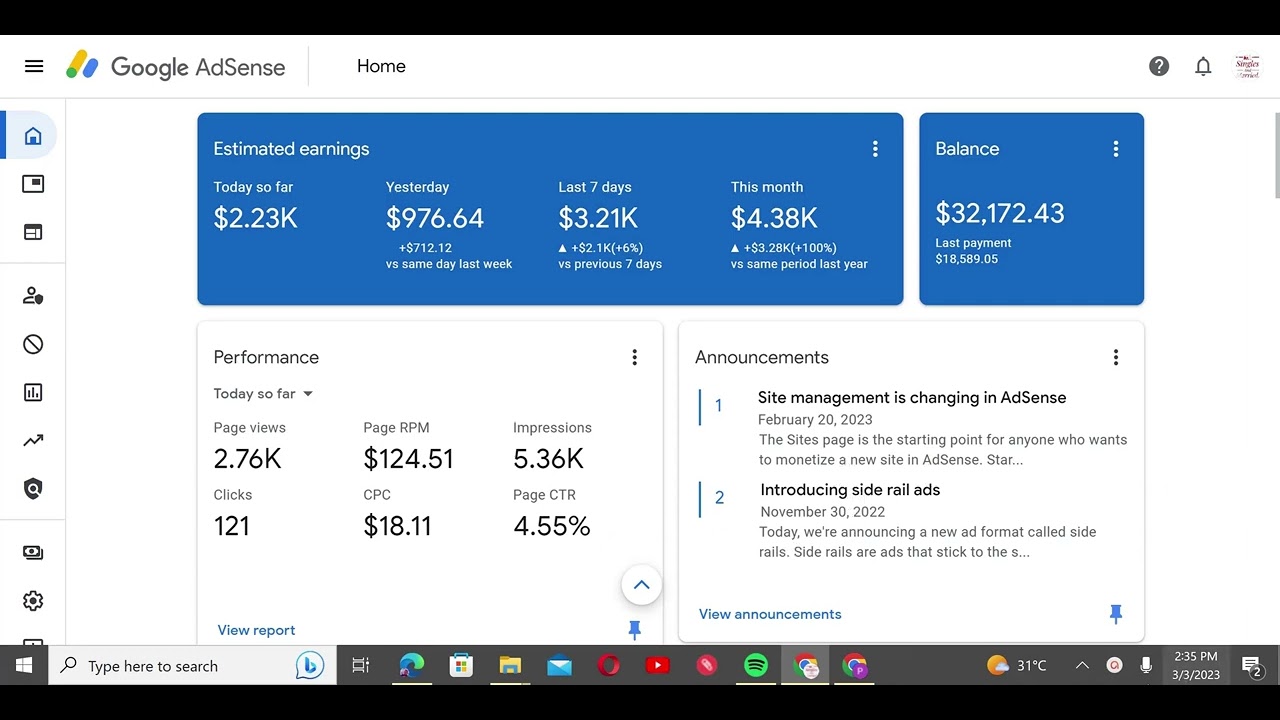Click View report link
This screenshot has width=1280, height=720.
(256, 630)
